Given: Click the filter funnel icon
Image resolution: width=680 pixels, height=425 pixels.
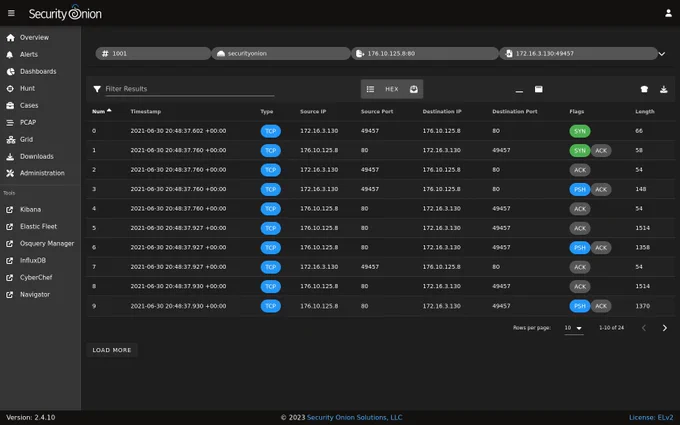Looking at the screenshot, I should [x=97, y=89].
